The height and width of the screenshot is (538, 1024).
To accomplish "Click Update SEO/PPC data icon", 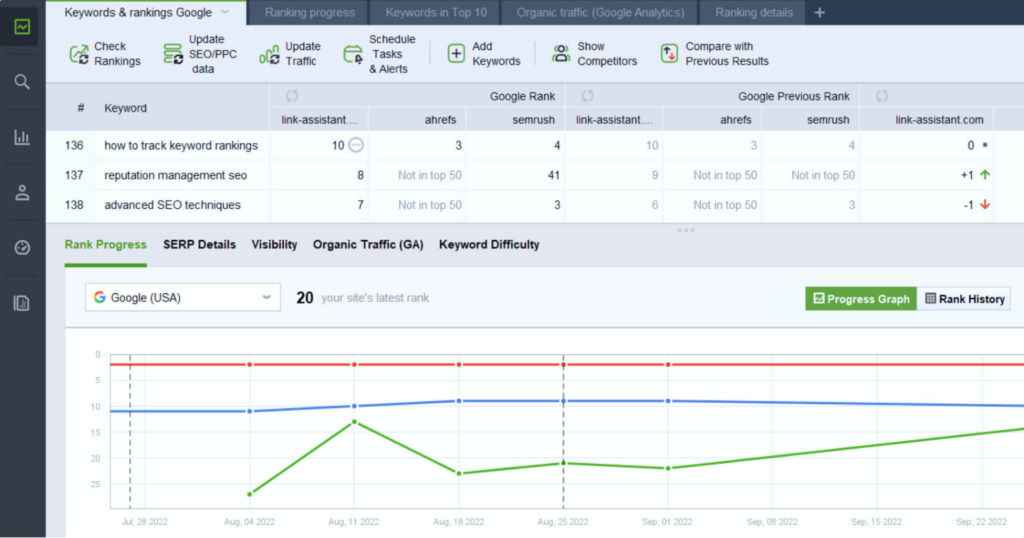I will (x=173, y=54).
